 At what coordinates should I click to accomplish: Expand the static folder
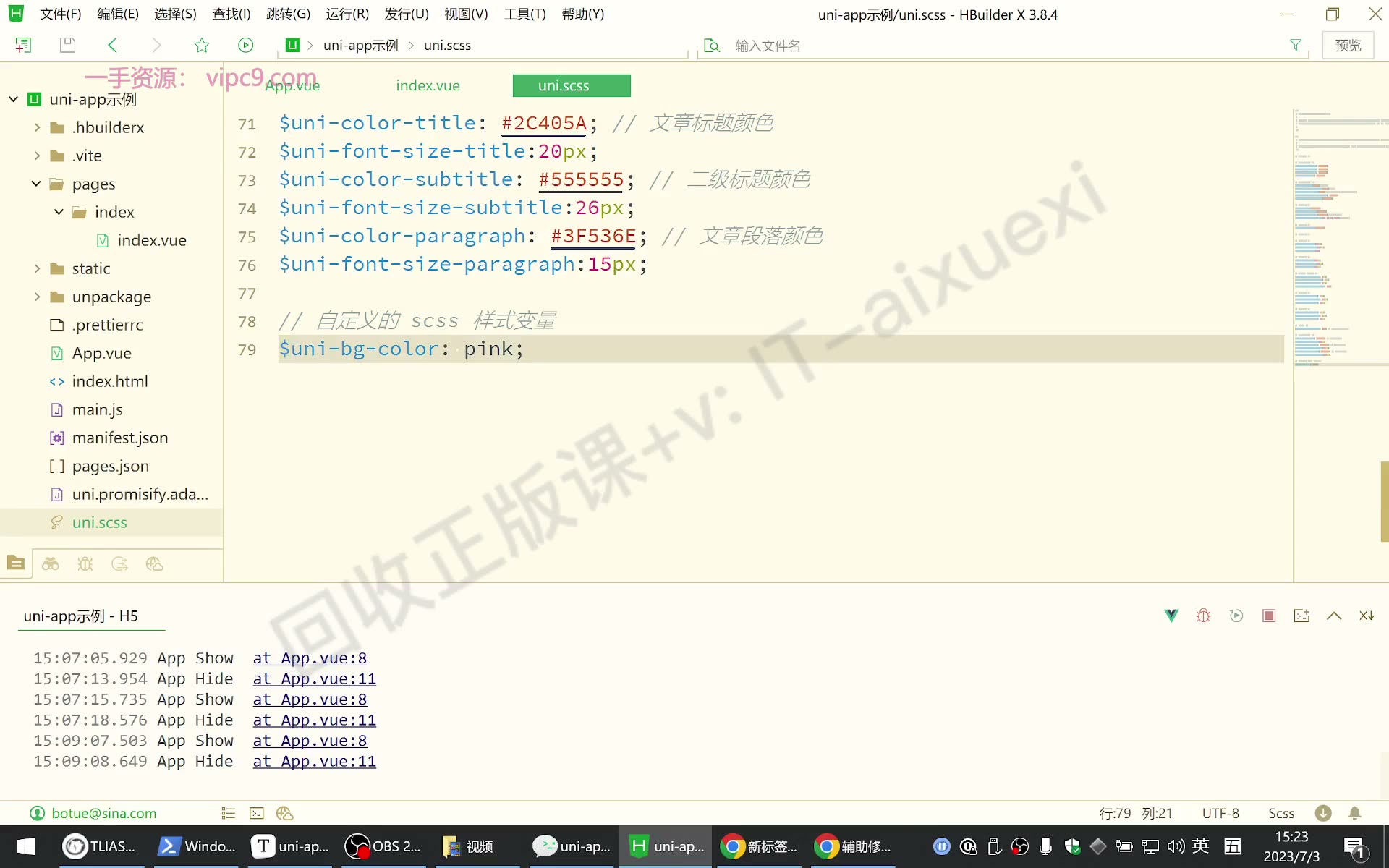click(x=37, y=268)
